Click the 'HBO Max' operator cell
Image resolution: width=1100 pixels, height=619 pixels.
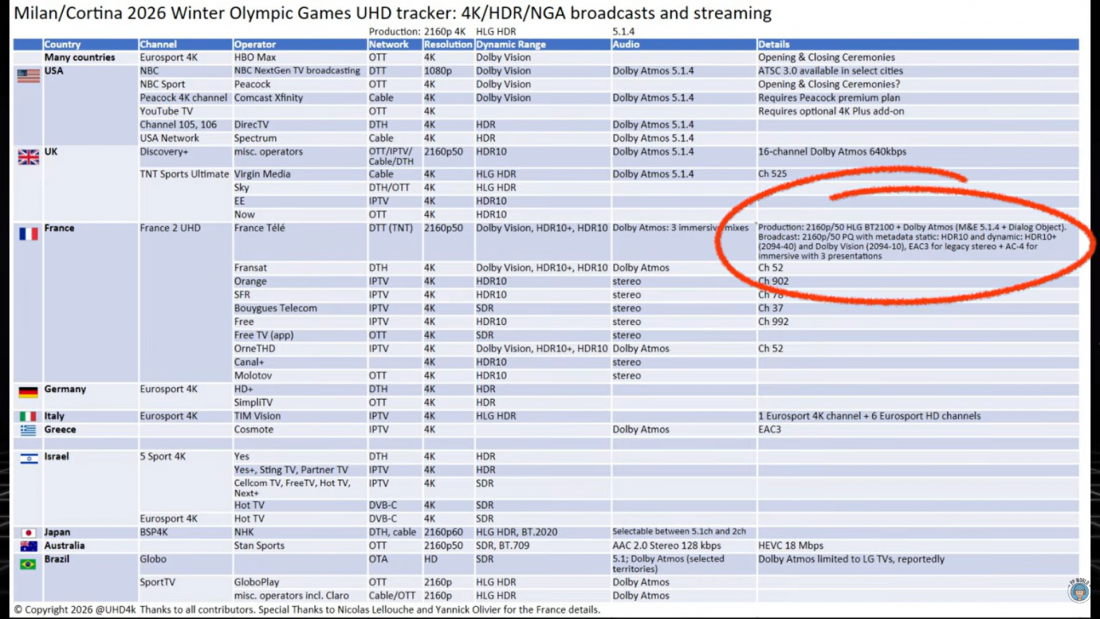255,58
